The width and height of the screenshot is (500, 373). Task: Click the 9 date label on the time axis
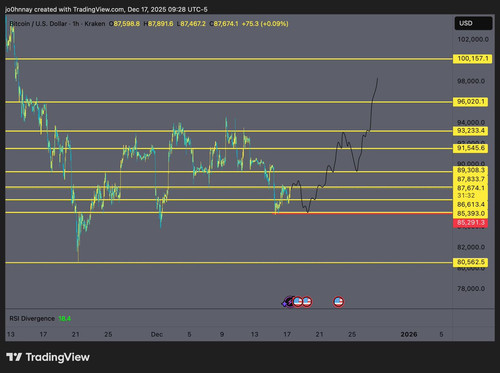222,334
